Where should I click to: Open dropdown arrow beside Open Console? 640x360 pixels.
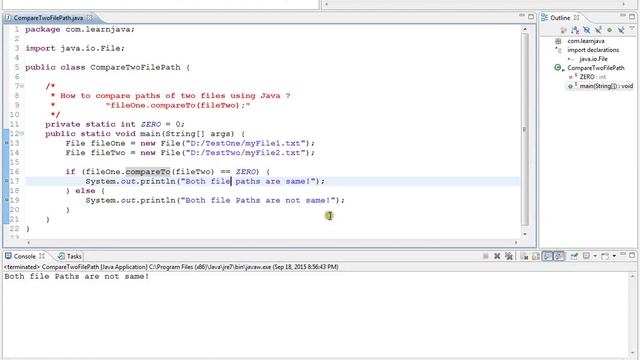pyautogui.click(x=614, y=256)
